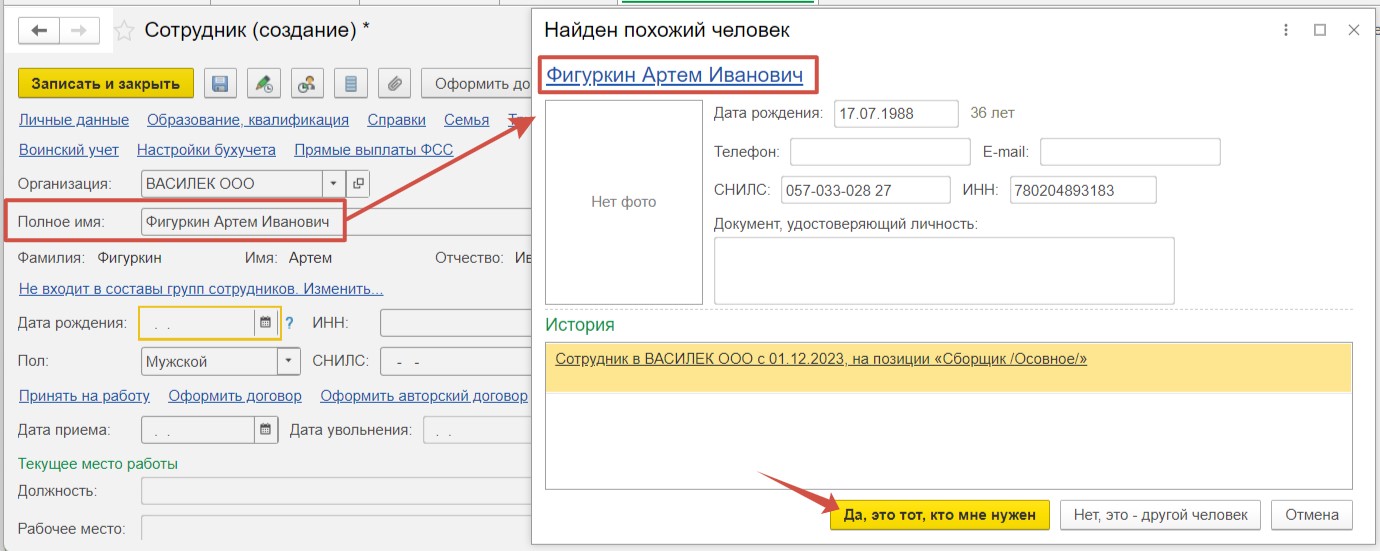The image size is (1380, 551).
Task: Click the Организация field showing ВАСИЛЕК ООО
Action: pyautogui.click(x=232, y=184)
